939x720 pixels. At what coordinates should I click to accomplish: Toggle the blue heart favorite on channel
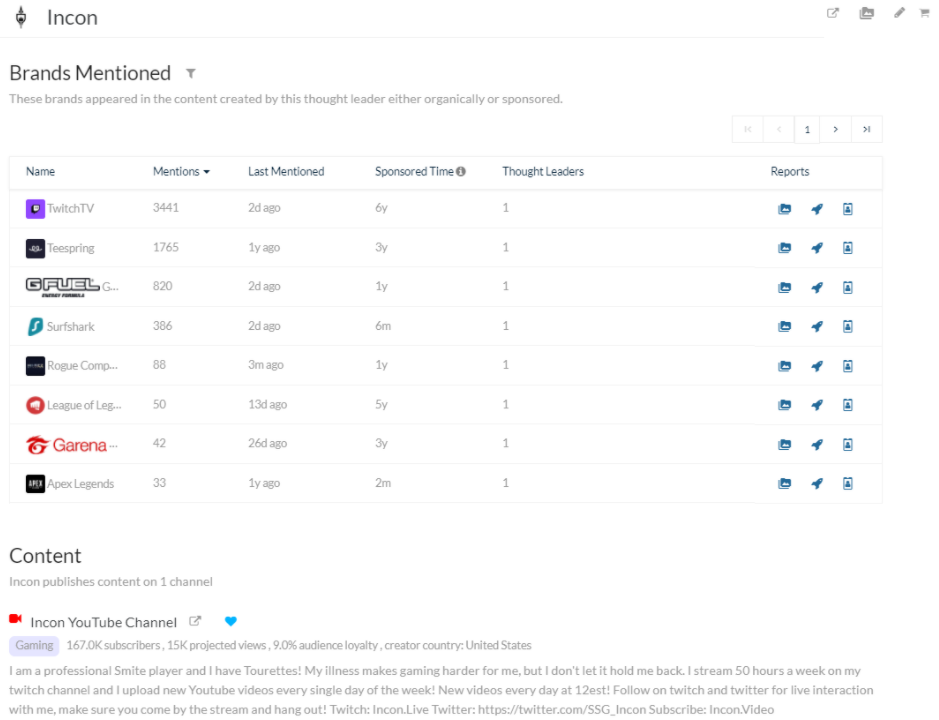[x=231, y=621]
